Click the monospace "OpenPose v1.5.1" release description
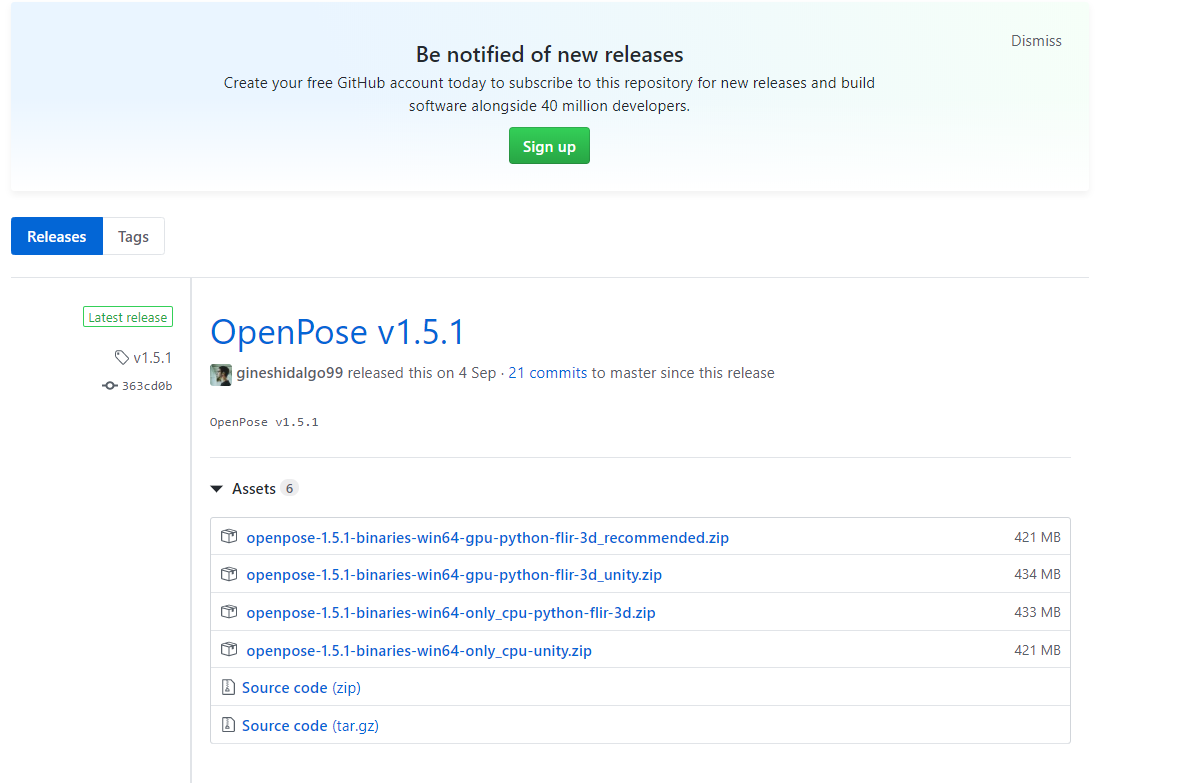This screenshot has width=1188, height=783. [x=264, y=422]
